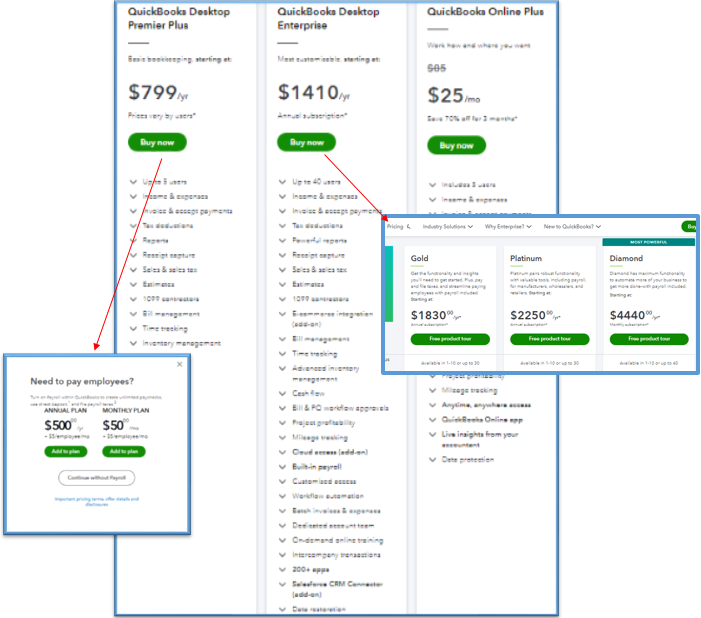Click the Gold plan $1830 price
Screen dimensions: 701x618
[435, 315]
